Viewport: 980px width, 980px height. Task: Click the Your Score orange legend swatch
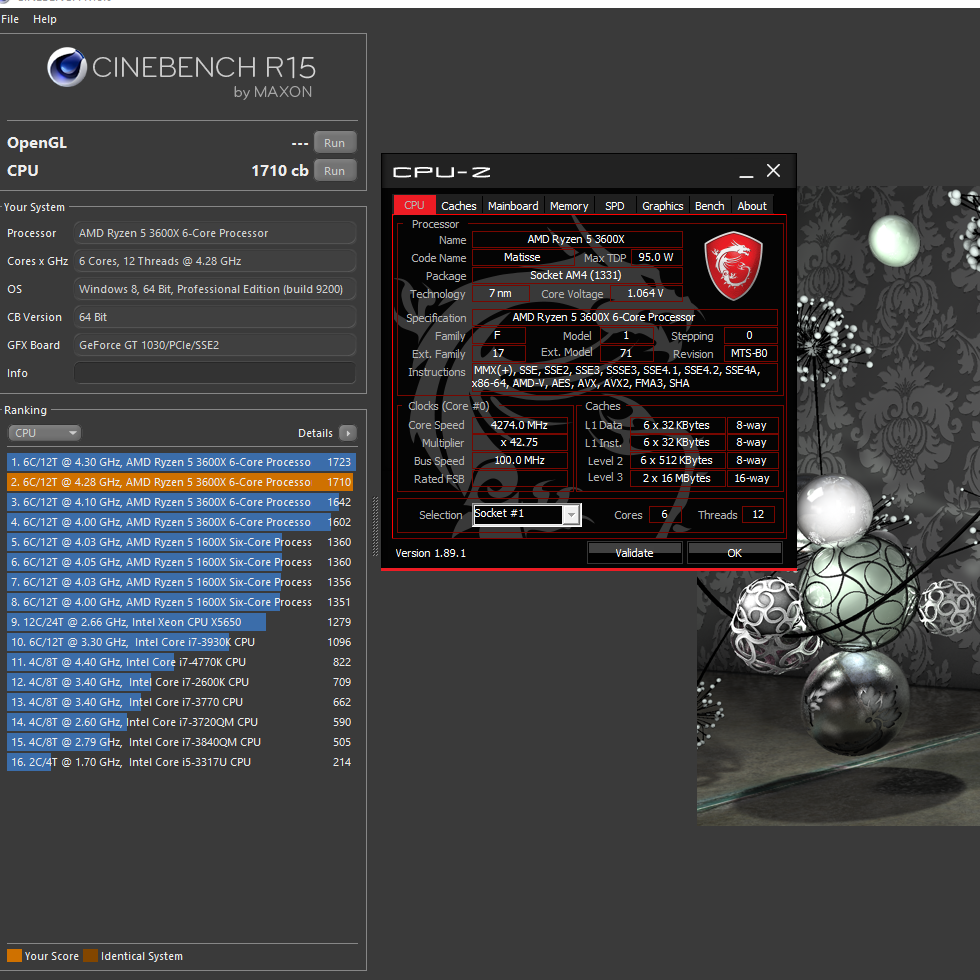(14, 956)
